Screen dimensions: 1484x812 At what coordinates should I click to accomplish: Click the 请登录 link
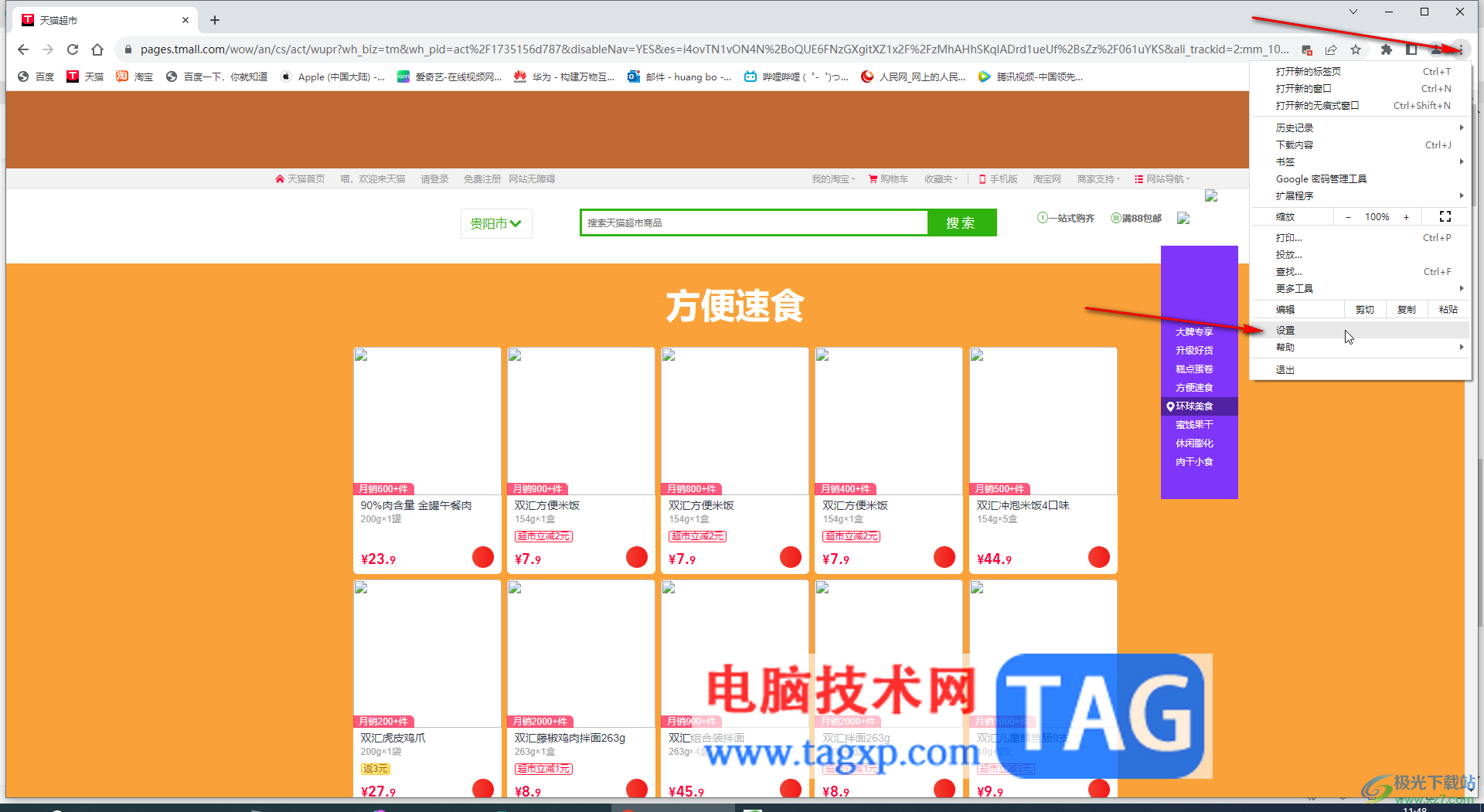(x=434, y=179)
